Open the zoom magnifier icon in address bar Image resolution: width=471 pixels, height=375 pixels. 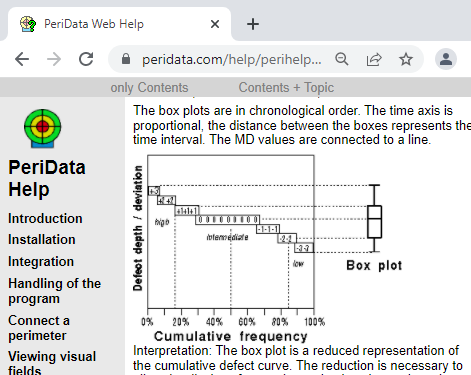tap(342, 59)
